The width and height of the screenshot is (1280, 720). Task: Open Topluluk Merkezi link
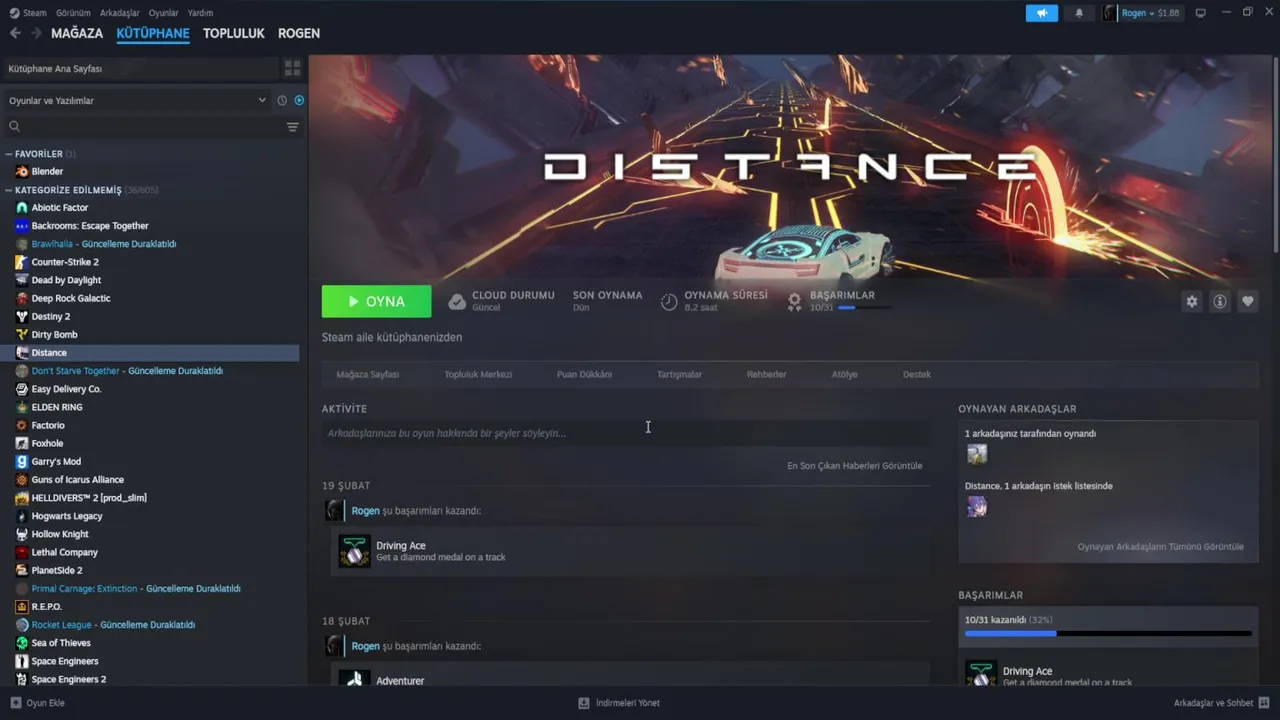(x=478, y=374)
